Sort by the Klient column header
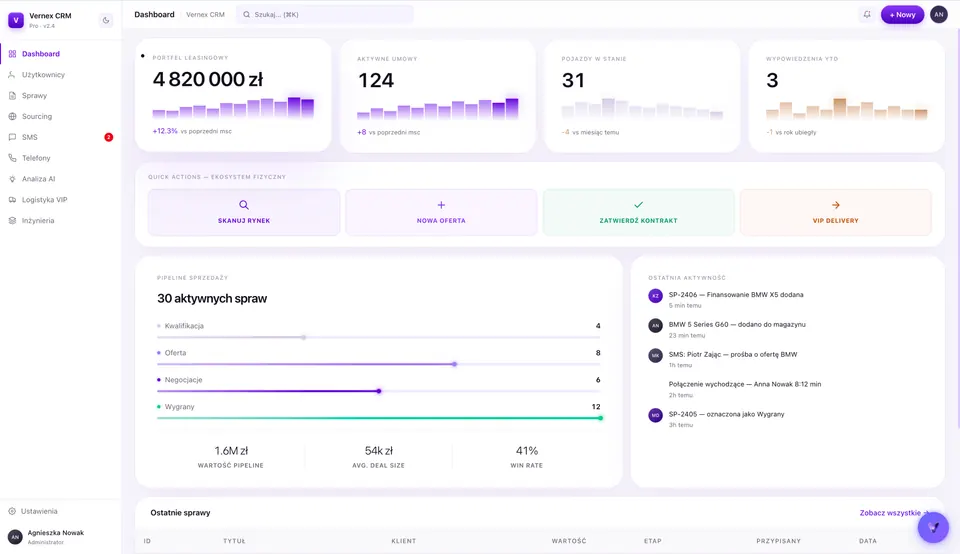Image resolution: width=960 pixels, height=554 pixels. point(403,541)
